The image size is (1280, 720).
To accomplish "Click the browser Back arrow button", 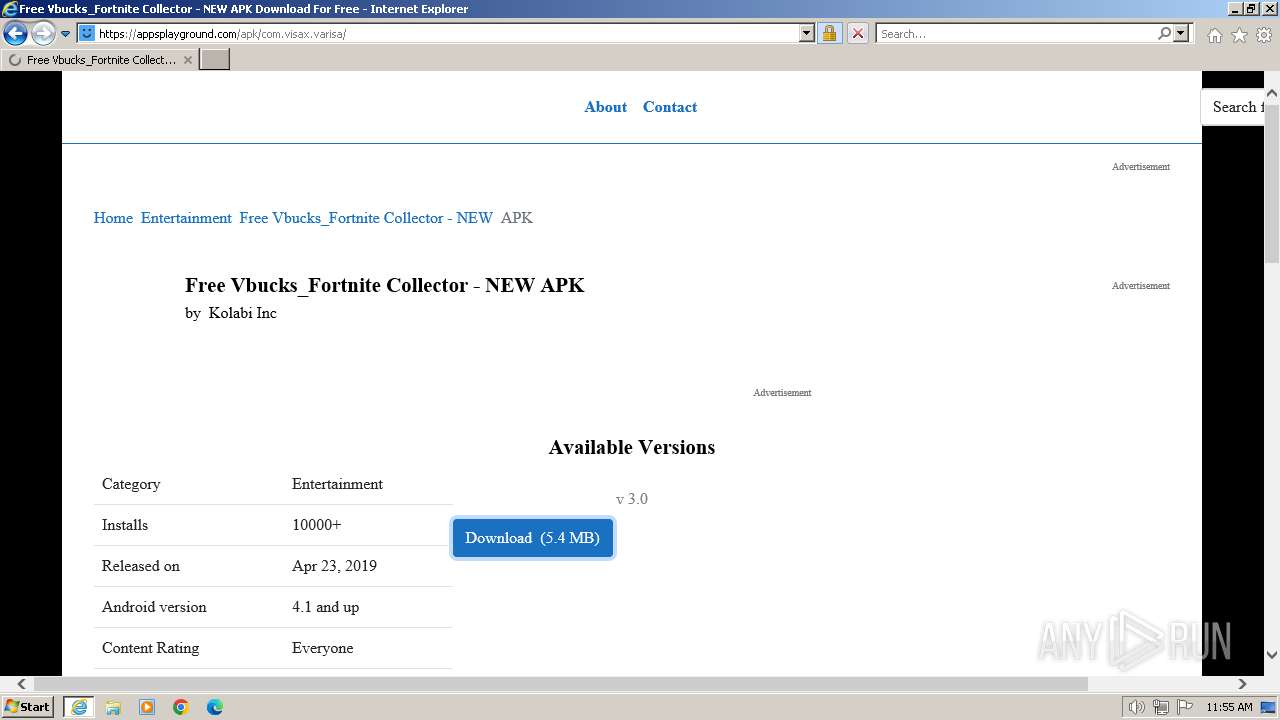I will tap(15, 33).
